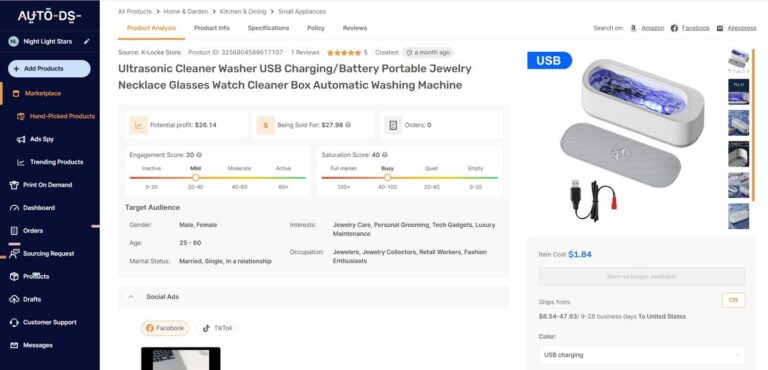Click the Messages envelope icon

14,345
